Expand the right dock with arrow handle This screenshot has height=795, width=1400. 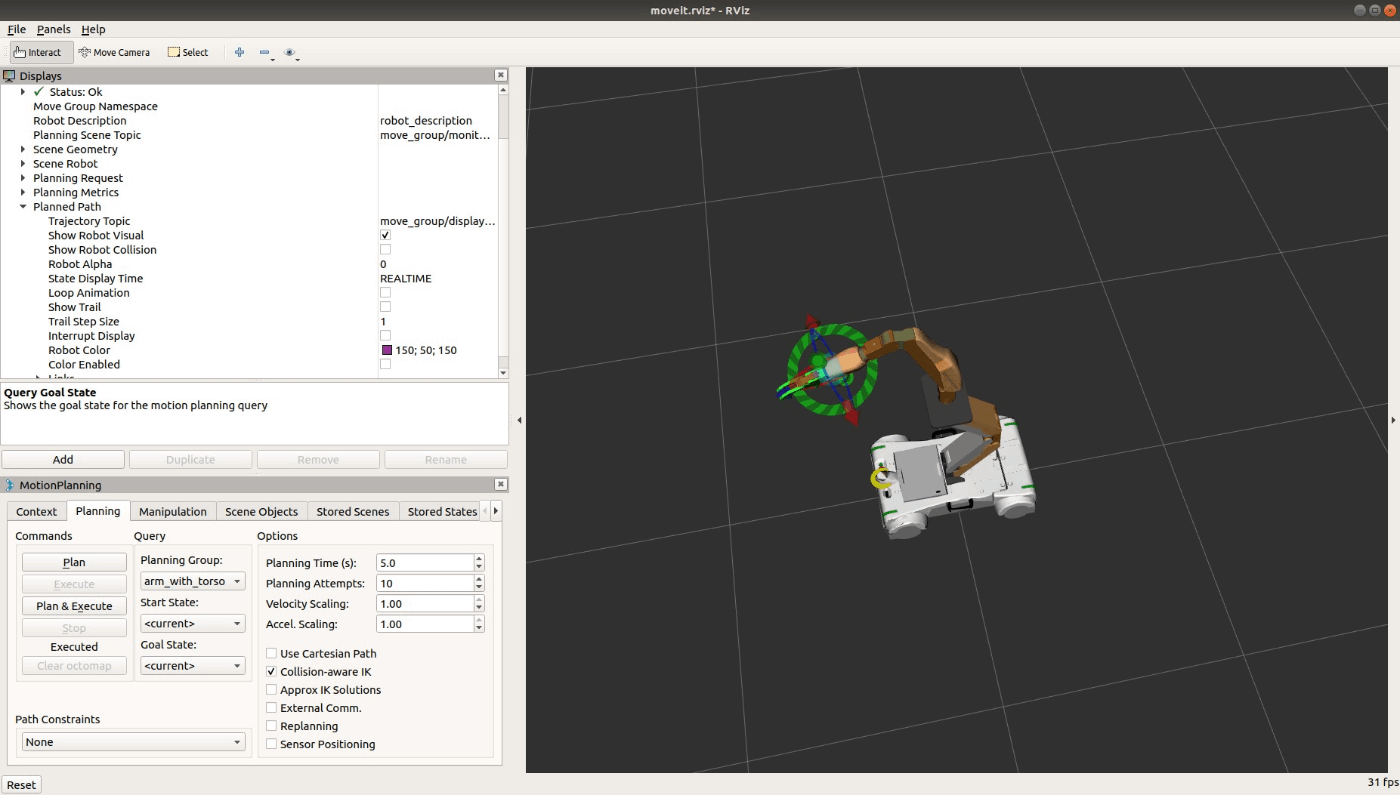pyautogui.click(x=1393, y=420)
